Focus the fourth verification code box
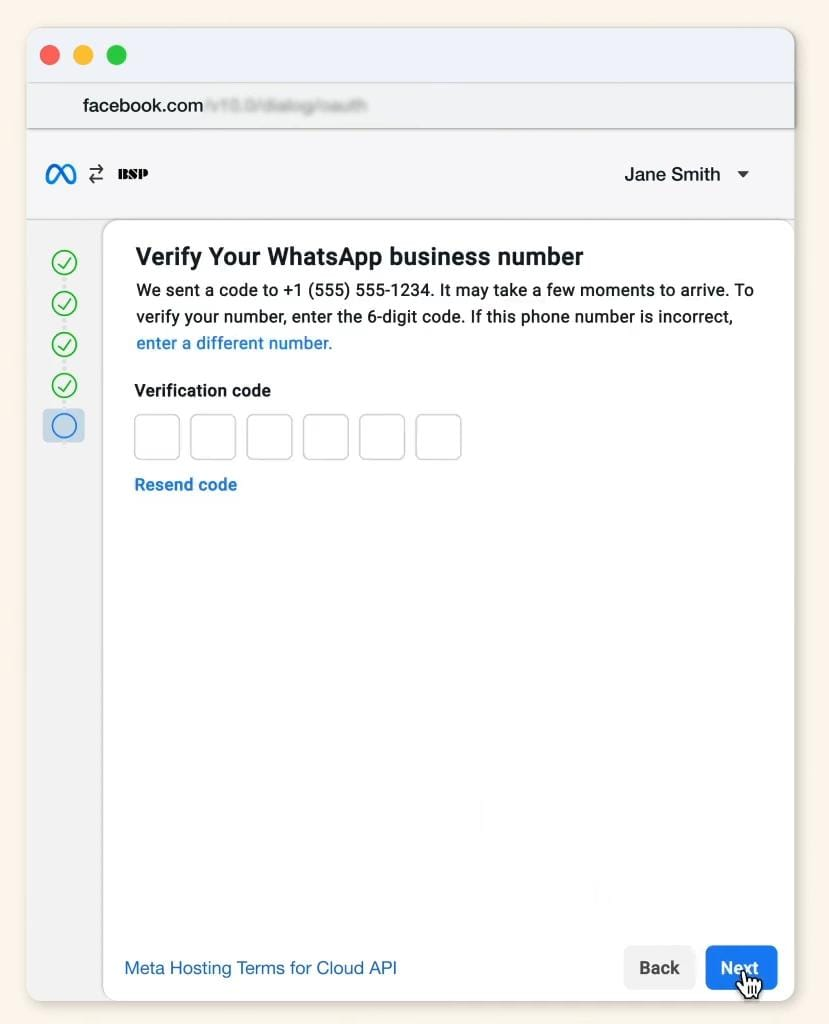The width and height of the screenshot is (829, 1024). [325, 437]
